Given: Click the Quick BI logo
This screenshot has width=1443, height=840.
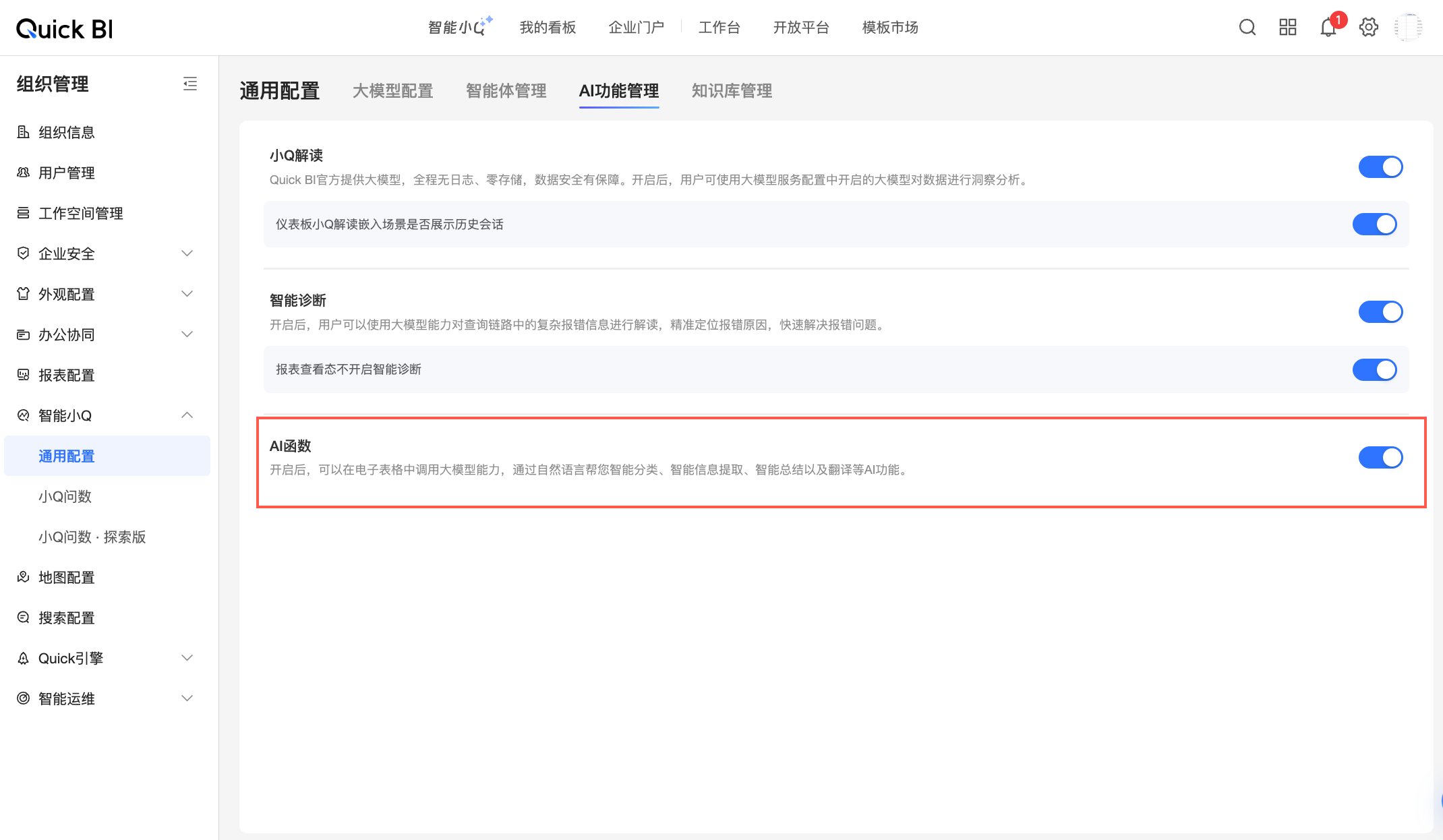Looking at the screenshot, I should click(65, 28).
